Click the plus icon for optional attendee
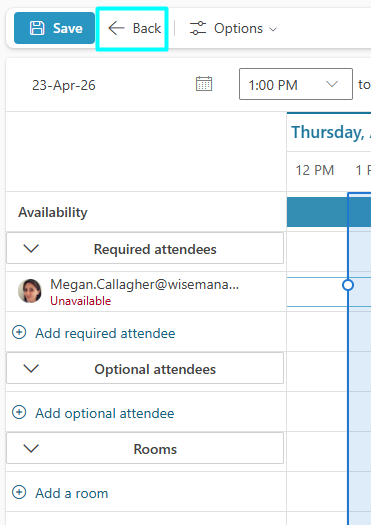371x525 pixels. point(19,412)
